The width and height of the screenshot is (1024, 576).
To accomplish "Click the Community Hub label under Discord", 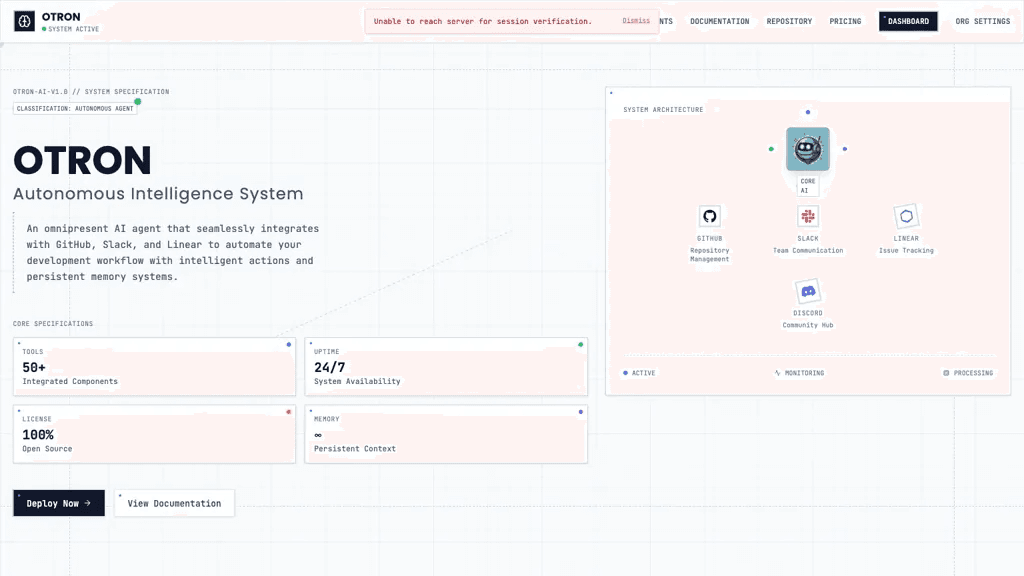I will [808, 325].
